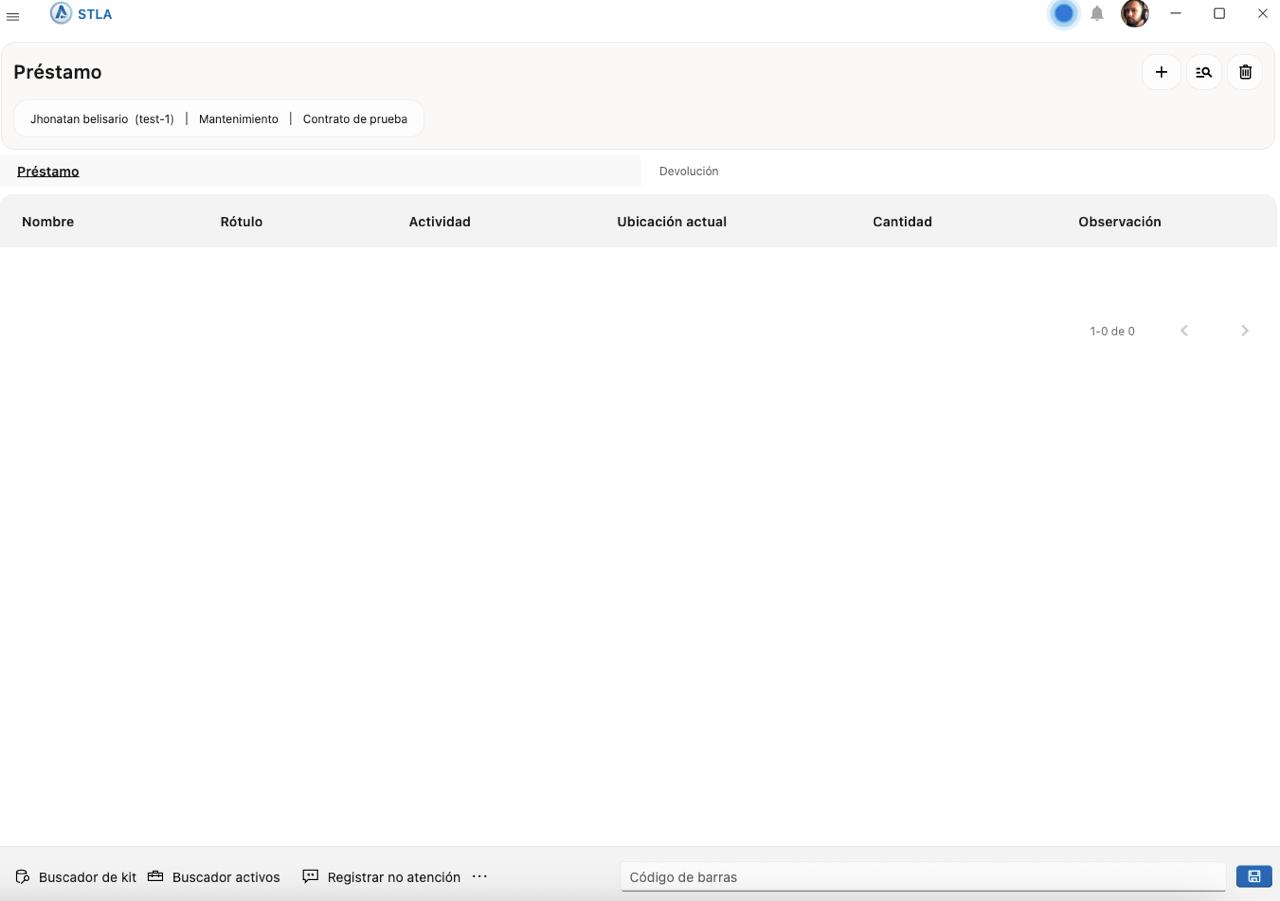Sort by the Cantidad column header
The height and width of the screenshot is (901, 1280).
(x=902, y=222)
